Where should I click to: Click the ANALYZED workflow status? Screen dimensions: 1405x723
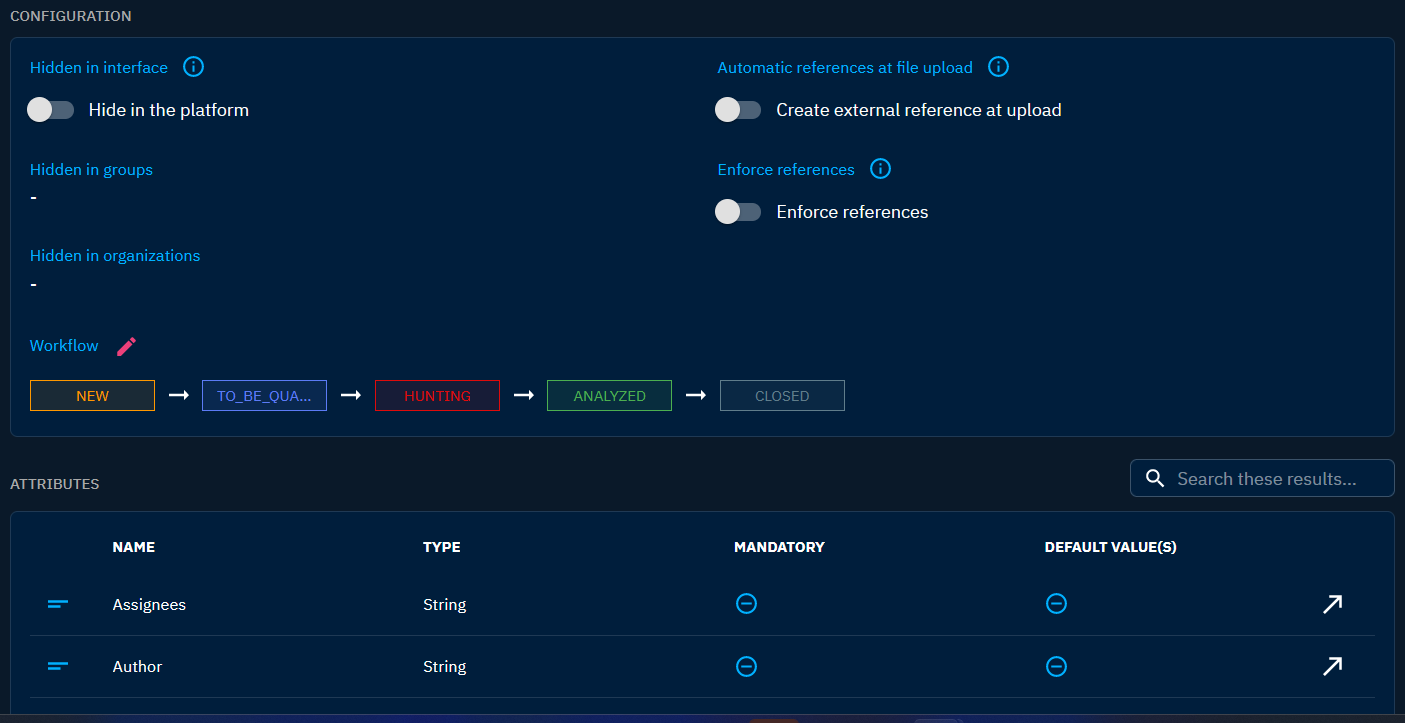coord(609,396)
